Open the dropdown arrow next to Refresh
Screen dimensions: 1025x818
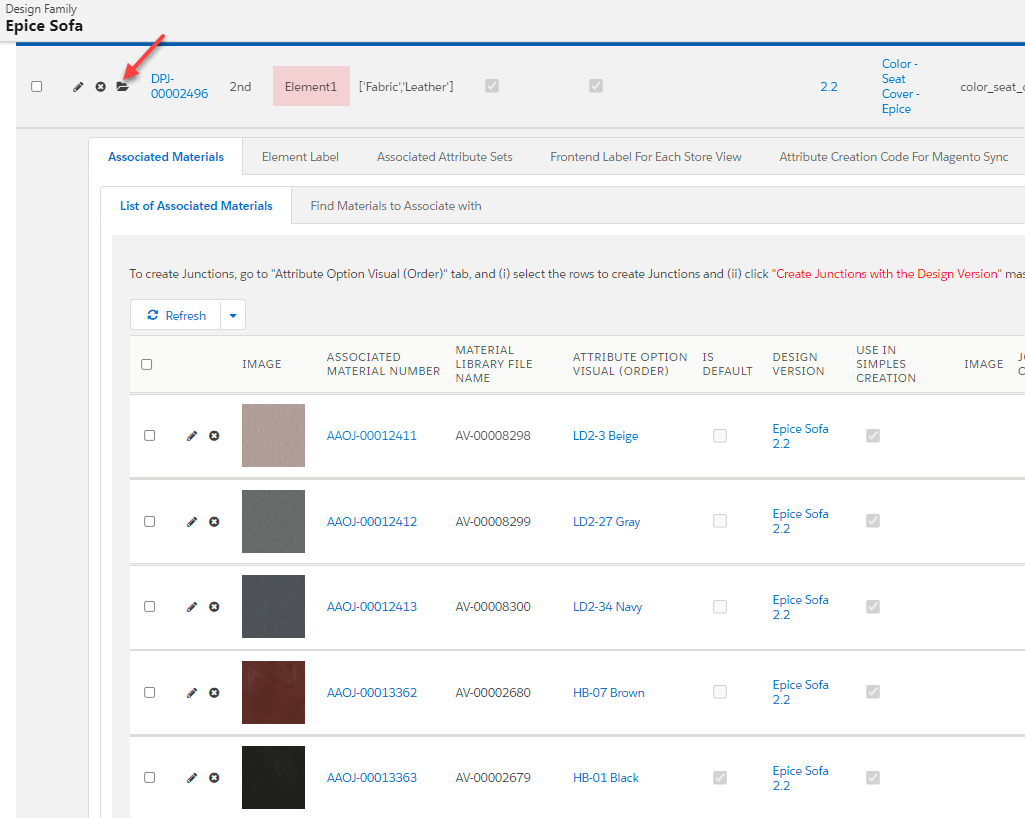click(x=233, y=315)
